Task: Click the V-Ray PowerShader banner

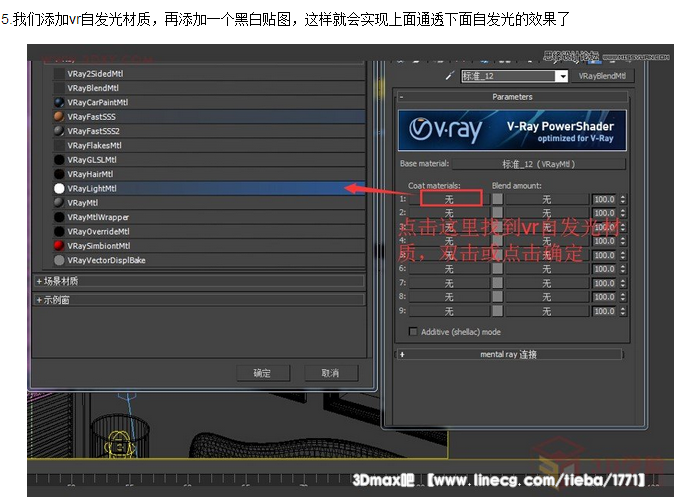Action: [x=512, y=130]
